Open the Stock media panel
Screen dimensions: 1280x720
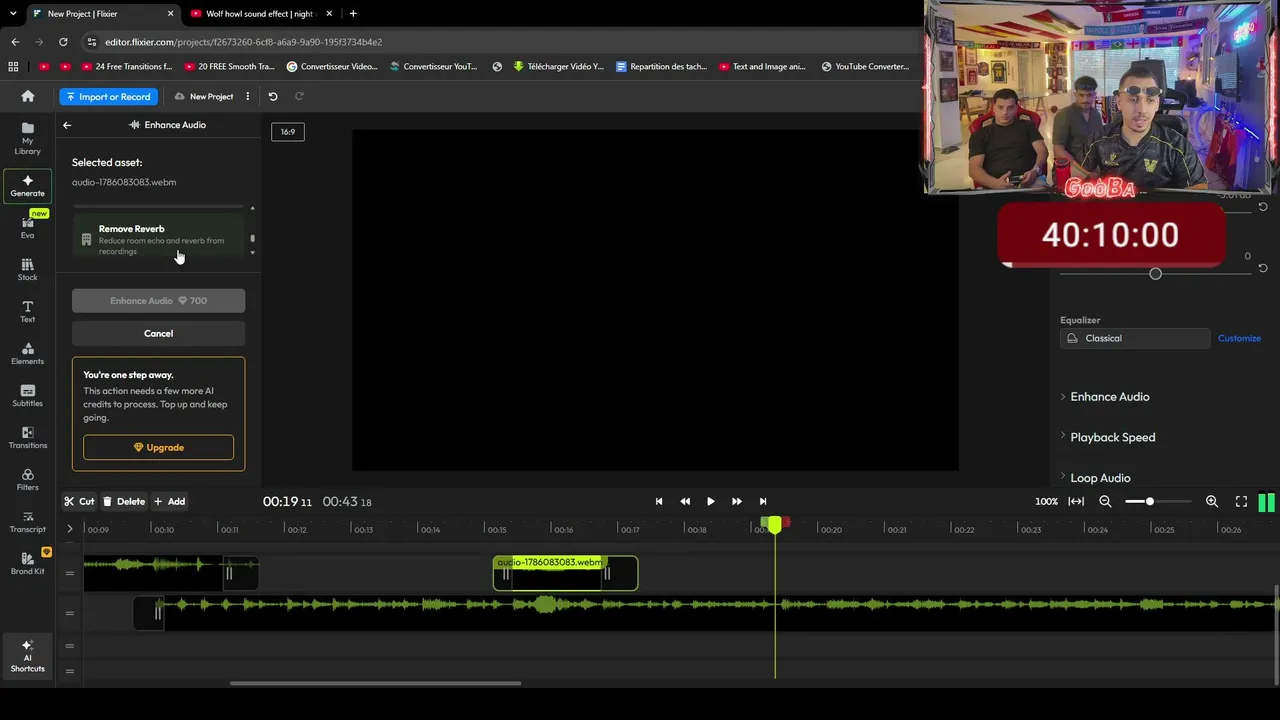tap(27, 269)
